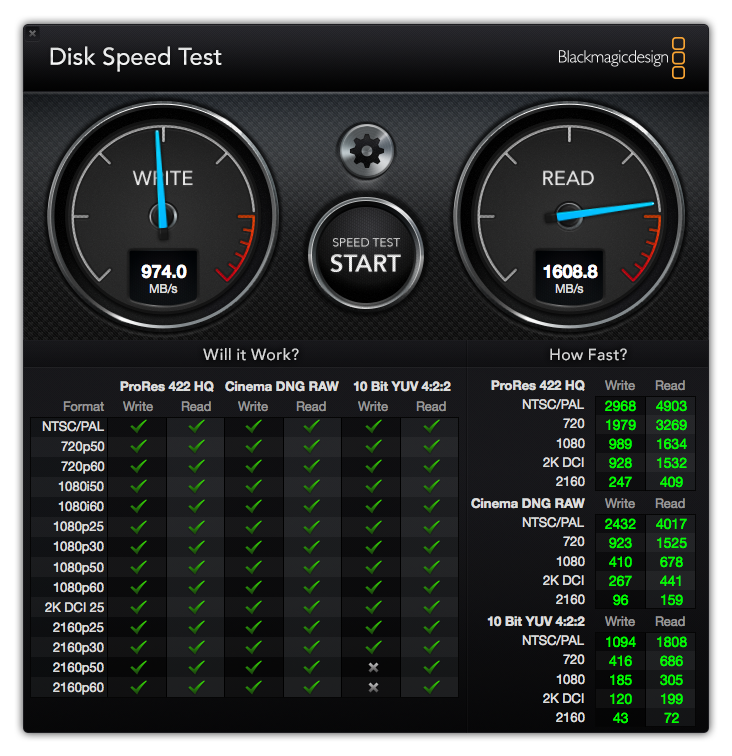Select the NTSC/PAL format row label
The width and height of the screenshot is (732, 756).
73,426
